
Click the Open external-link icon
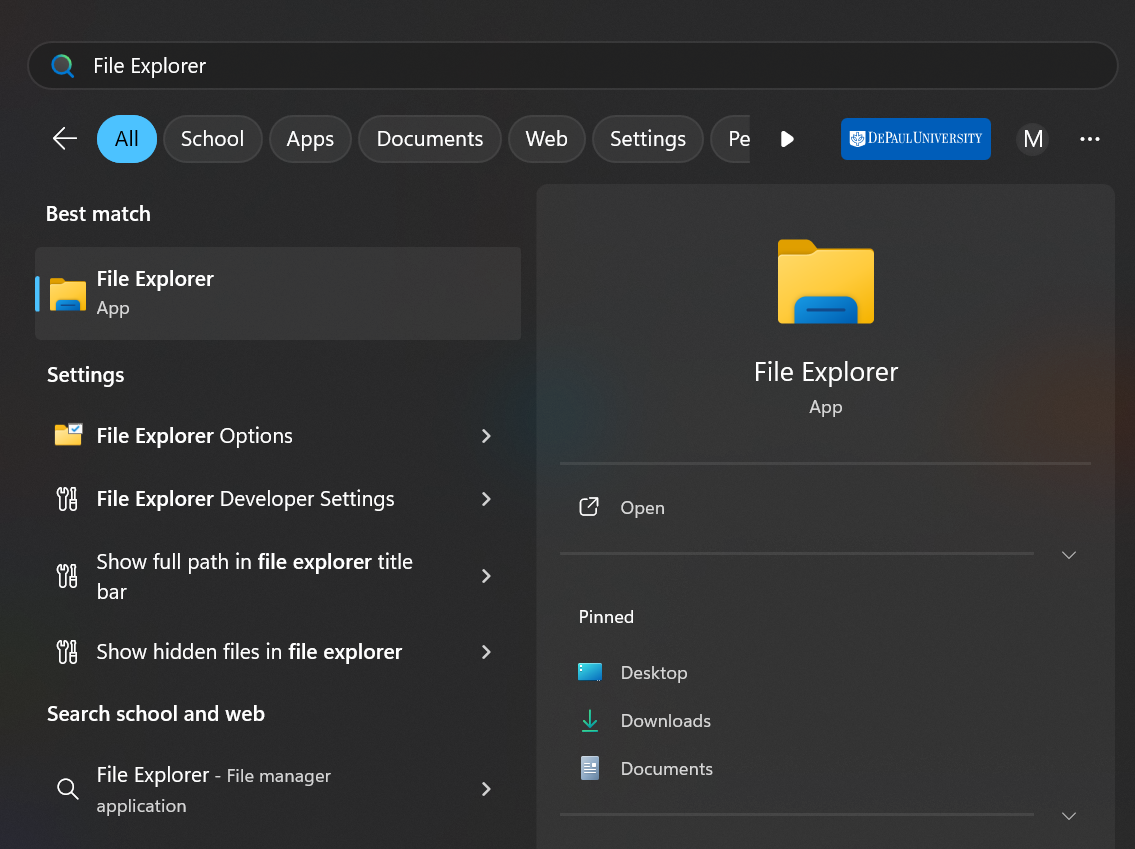[x=589, y=507]
